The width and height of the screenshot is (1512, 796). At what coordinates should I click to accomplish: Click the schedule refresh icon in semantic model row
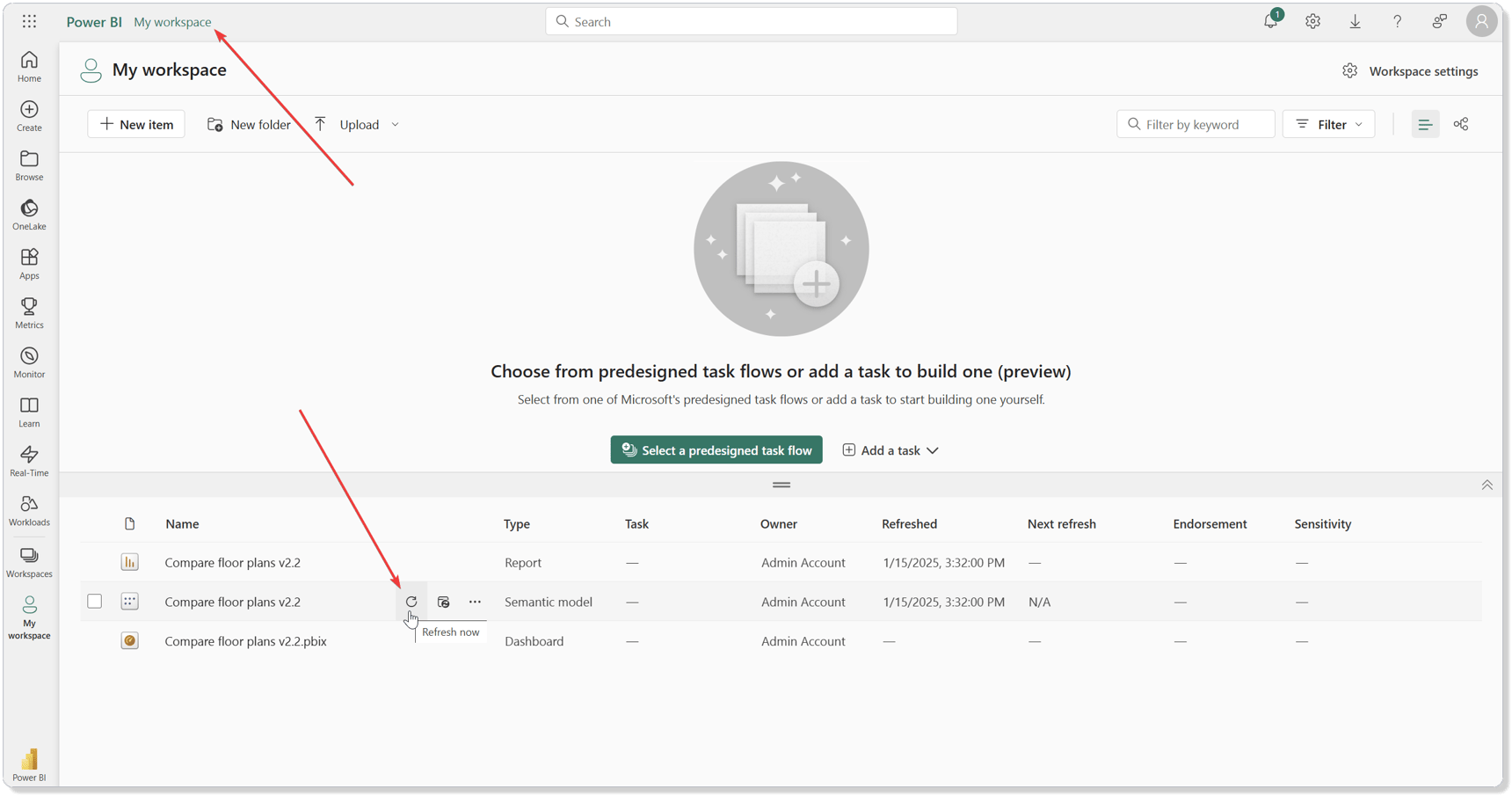pyautogui.click(x=444, y=602)
